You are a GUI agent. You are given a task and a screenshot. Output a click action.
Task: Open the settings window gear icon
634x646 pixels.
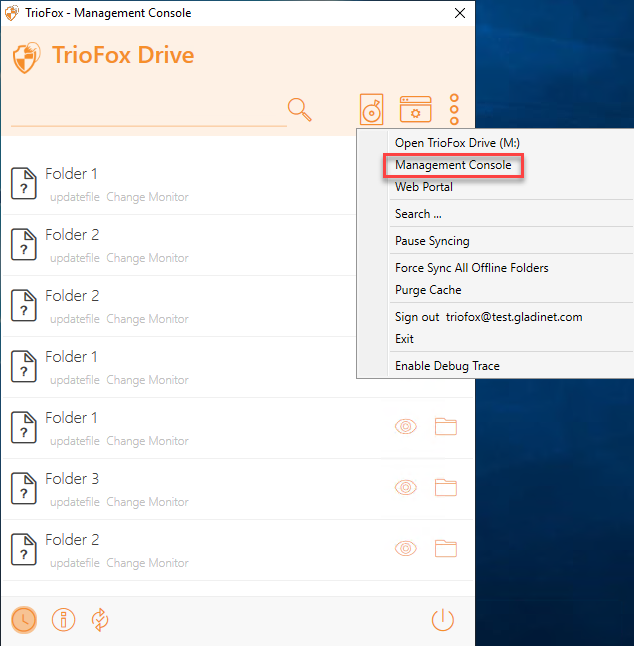coord(415,109)
